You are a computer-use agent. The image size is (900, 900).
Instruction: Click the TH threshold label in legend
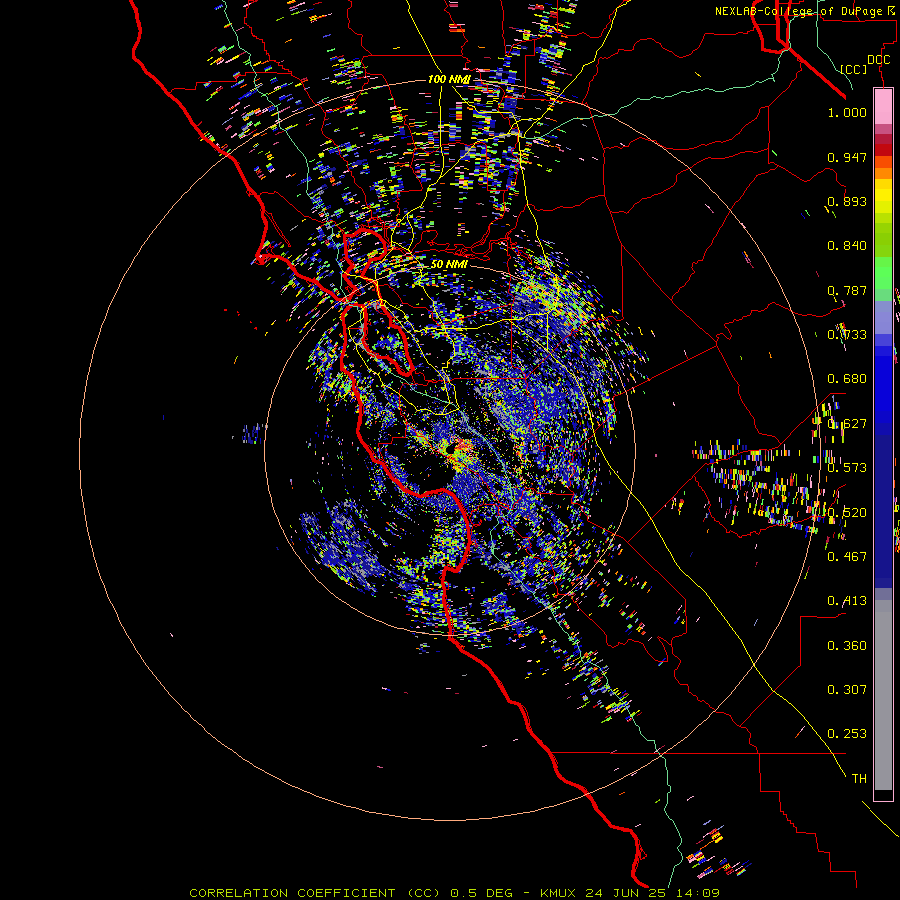coord(859,779)
